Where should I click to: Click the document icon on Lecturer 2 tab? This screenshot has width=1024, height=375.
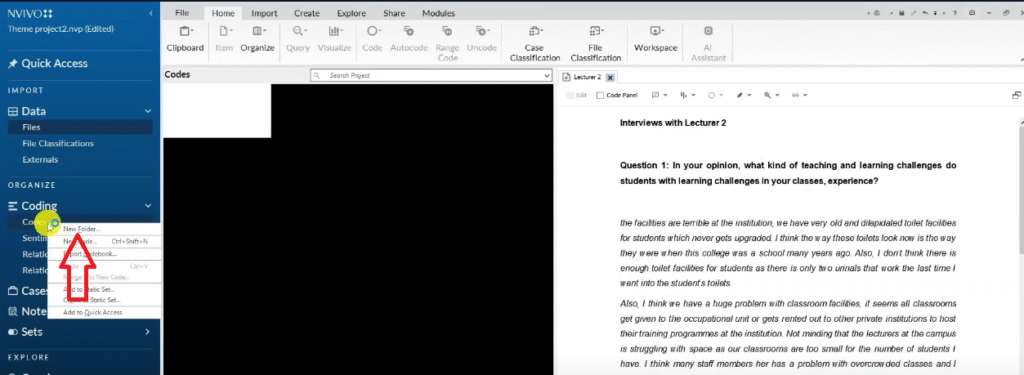pos(566,77)
